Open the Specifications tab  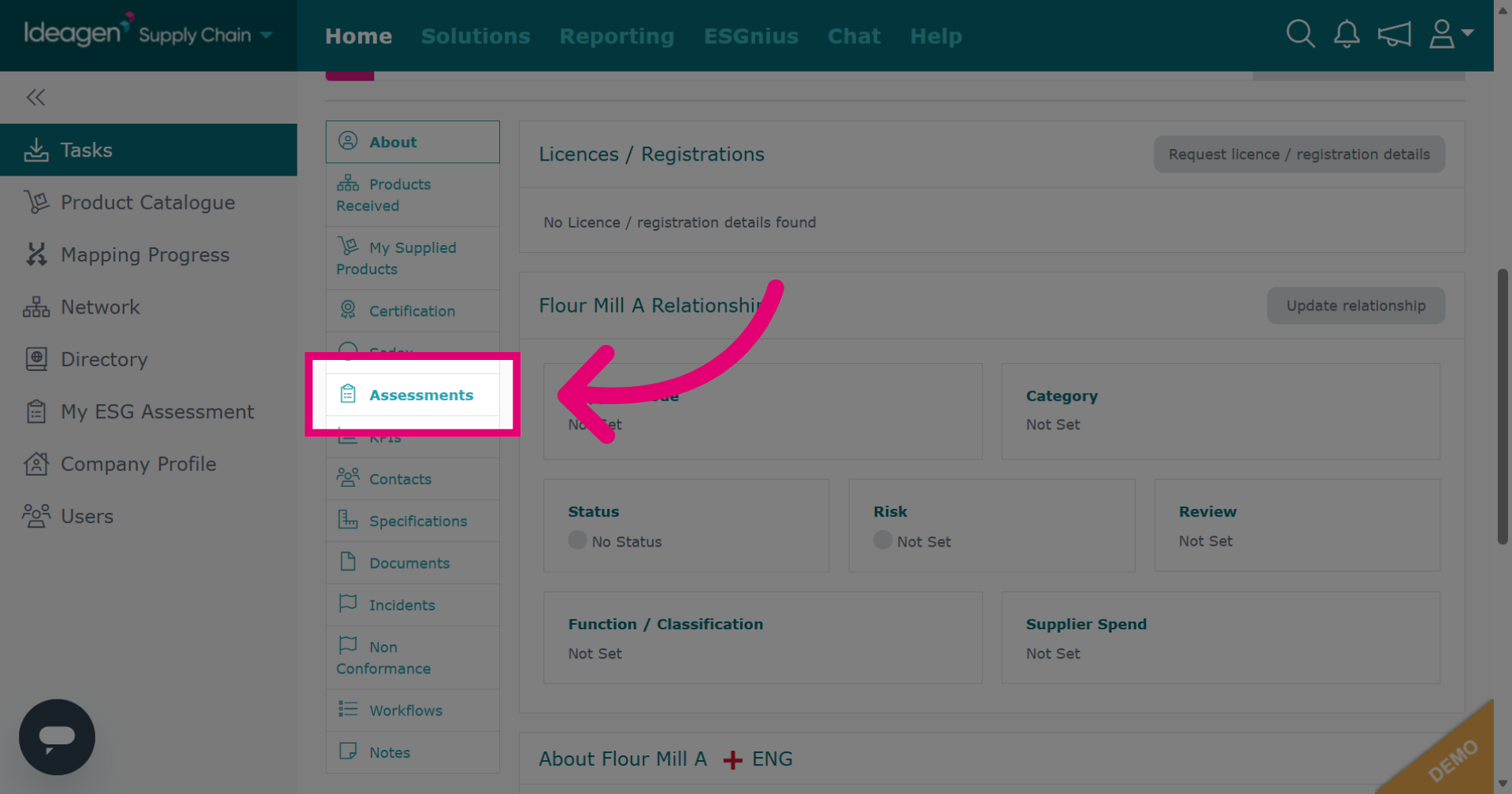[x=413, y=521]
